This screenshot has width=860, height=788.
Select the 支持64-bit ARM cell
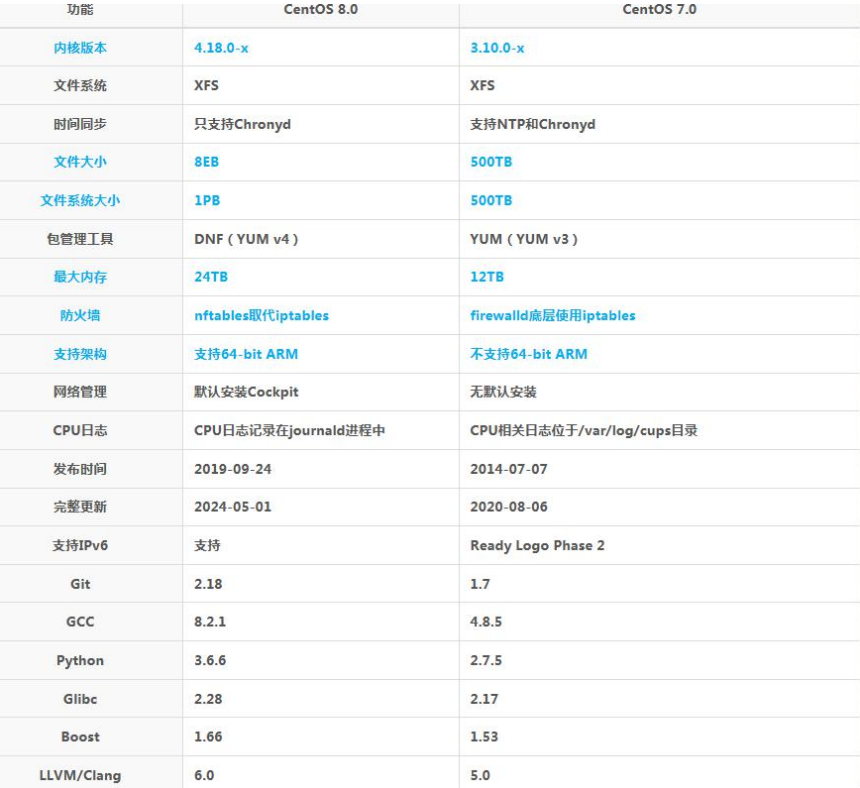pyautogui.click(x=246, y=354)
